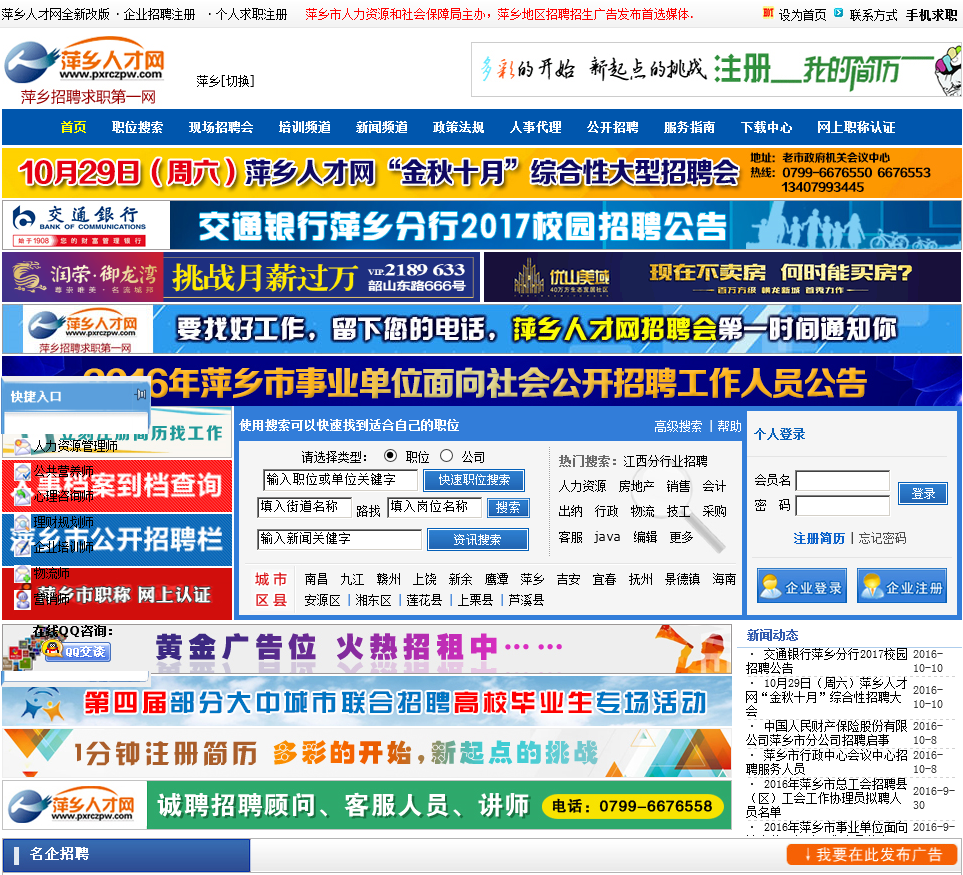
Task: Click the 企业注册 button with person icon
Action: 902,586
